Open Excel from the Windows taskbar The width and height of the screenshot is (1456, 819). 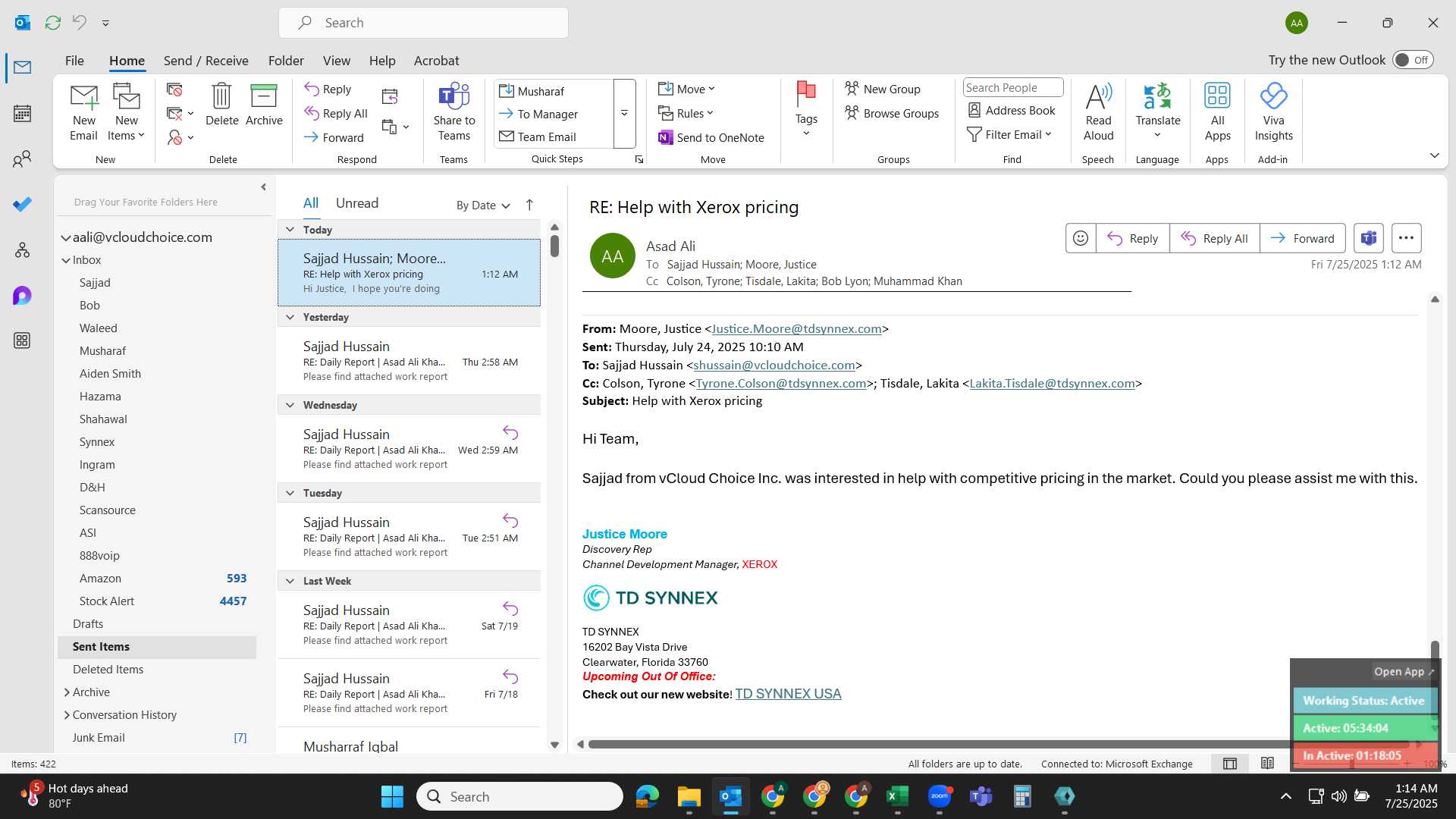897,796
